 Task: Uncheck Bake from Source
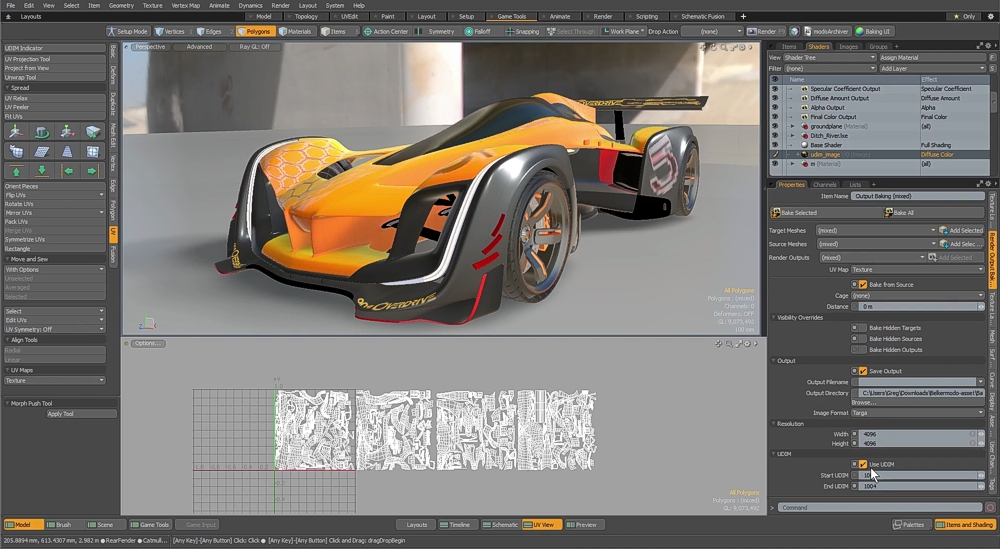(863, 285)
